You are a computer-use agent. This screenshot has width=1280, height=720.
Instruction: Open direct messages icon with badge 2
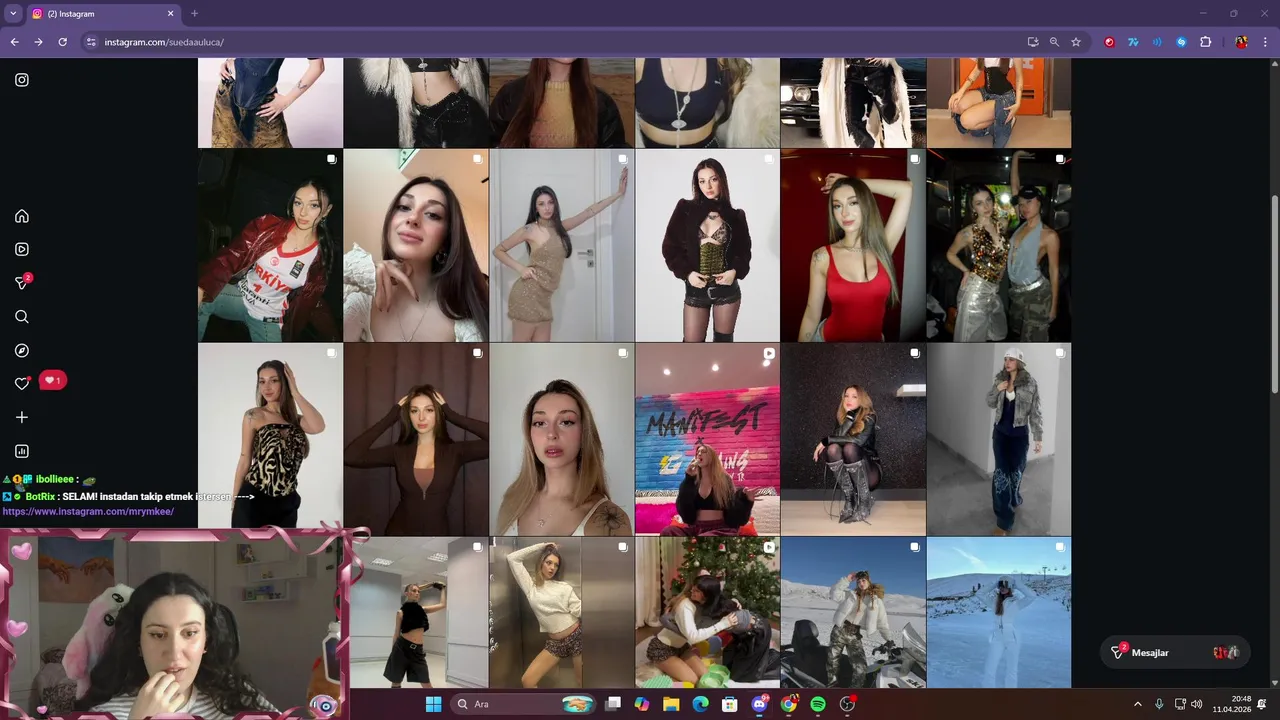point(23,282)
